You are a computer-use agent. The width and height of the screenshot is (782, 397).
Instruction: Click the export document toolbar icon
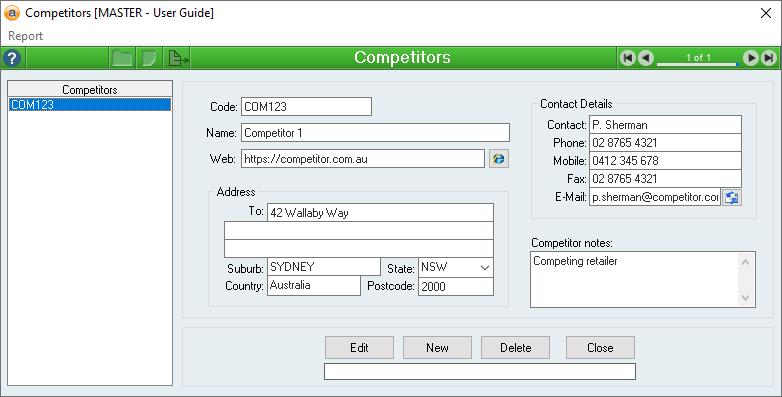coord(178,58)
